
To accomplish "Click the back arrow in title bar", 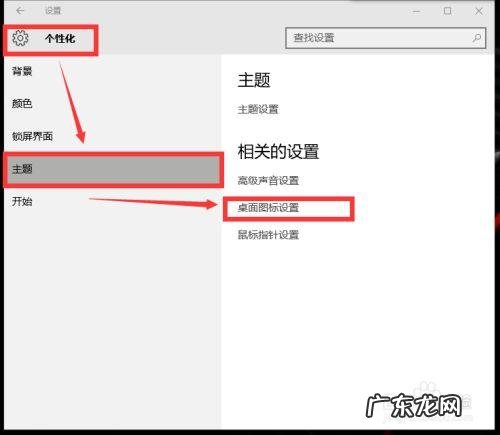I will (x=20, y=11).
